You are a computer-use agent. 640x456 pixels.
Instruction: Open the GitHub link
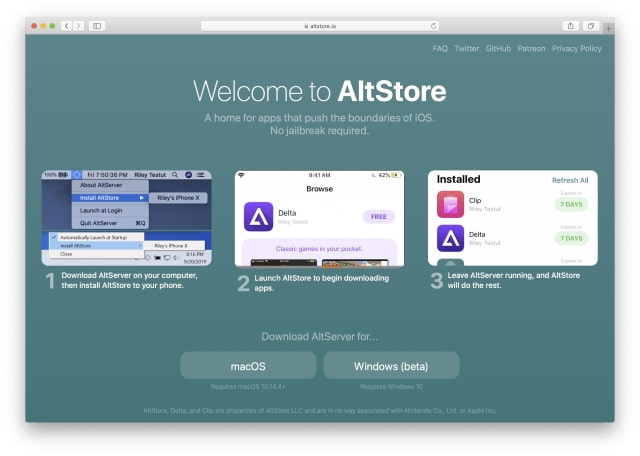pyautogui.click(x=498, y=49)
